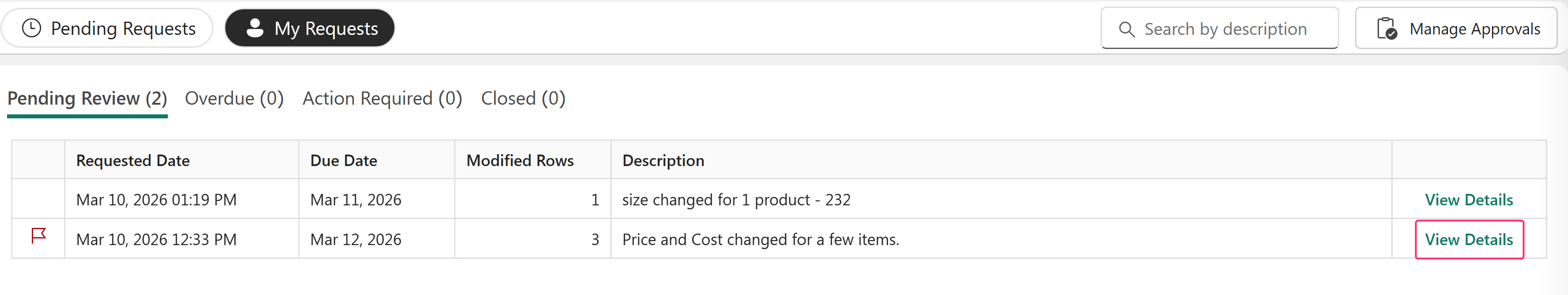Open View Details for Price and Cost request
This screenshot has height=295, width=1568.
pos(1468,240)
